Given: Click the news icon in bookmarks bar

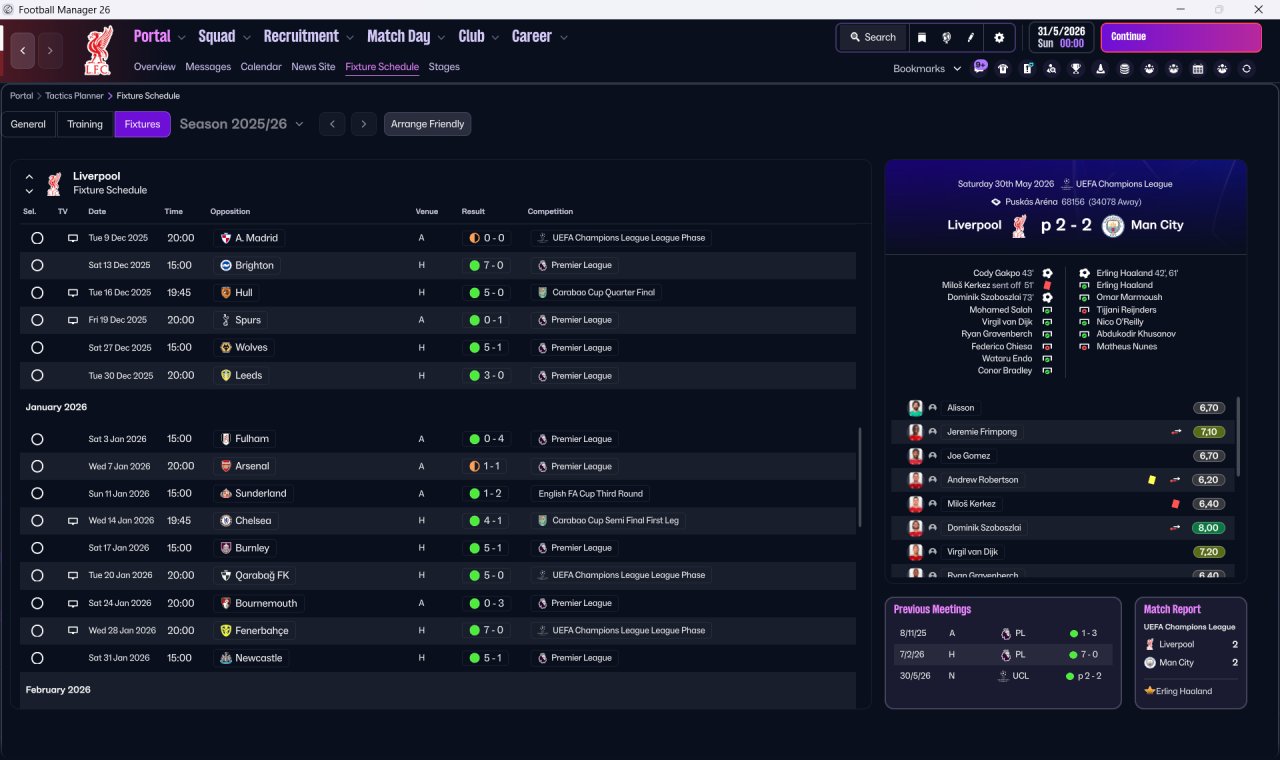Looking at the screenshot, I should pos(1028,69).
